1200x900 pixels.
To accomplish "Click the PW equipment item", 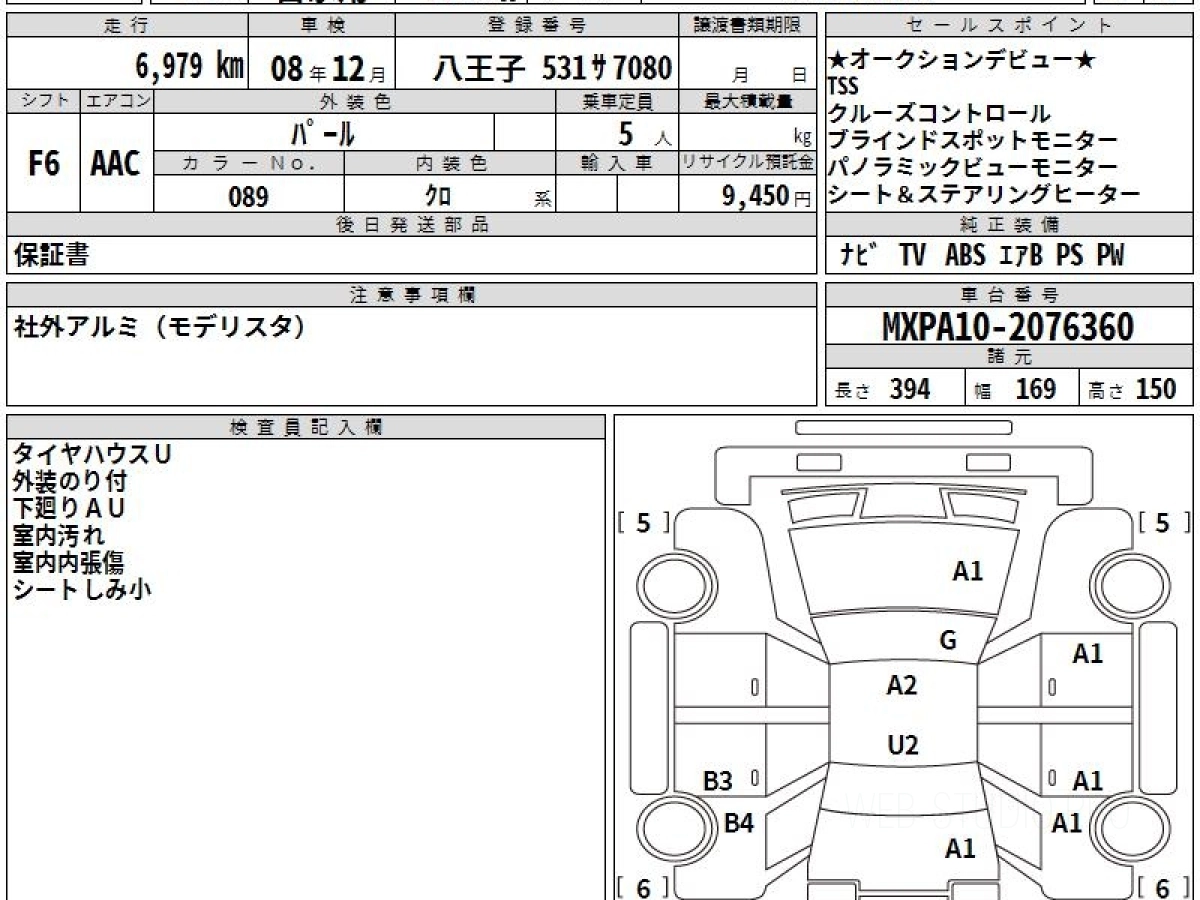I will point(1110,255).
